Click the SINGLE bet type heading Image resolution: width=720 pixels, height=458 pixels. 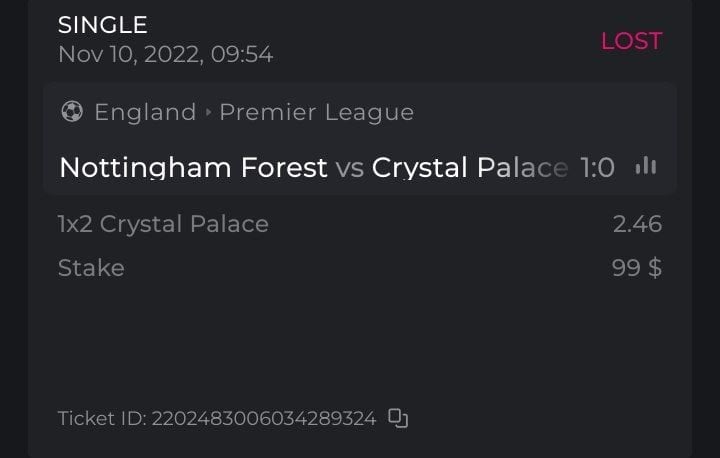[x=103, y=26]
